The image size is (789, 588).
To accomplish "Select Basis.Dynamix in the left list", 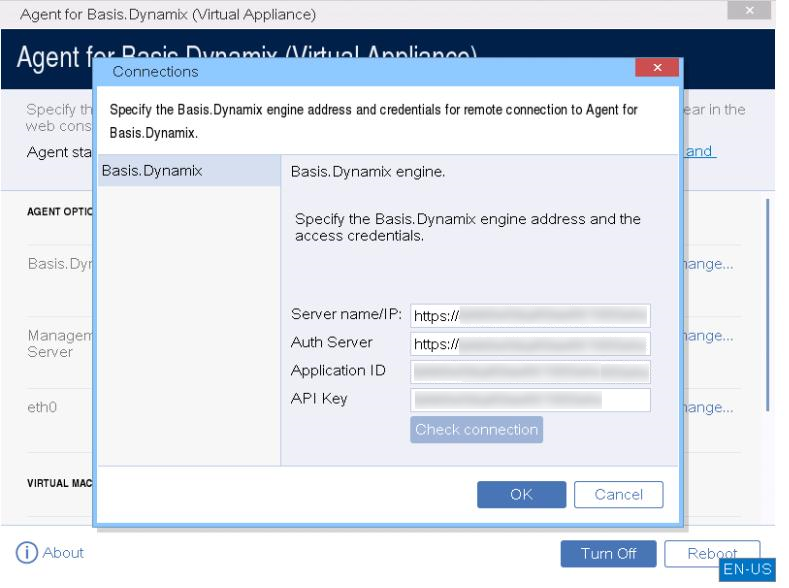I will click(x=189, y=171).
